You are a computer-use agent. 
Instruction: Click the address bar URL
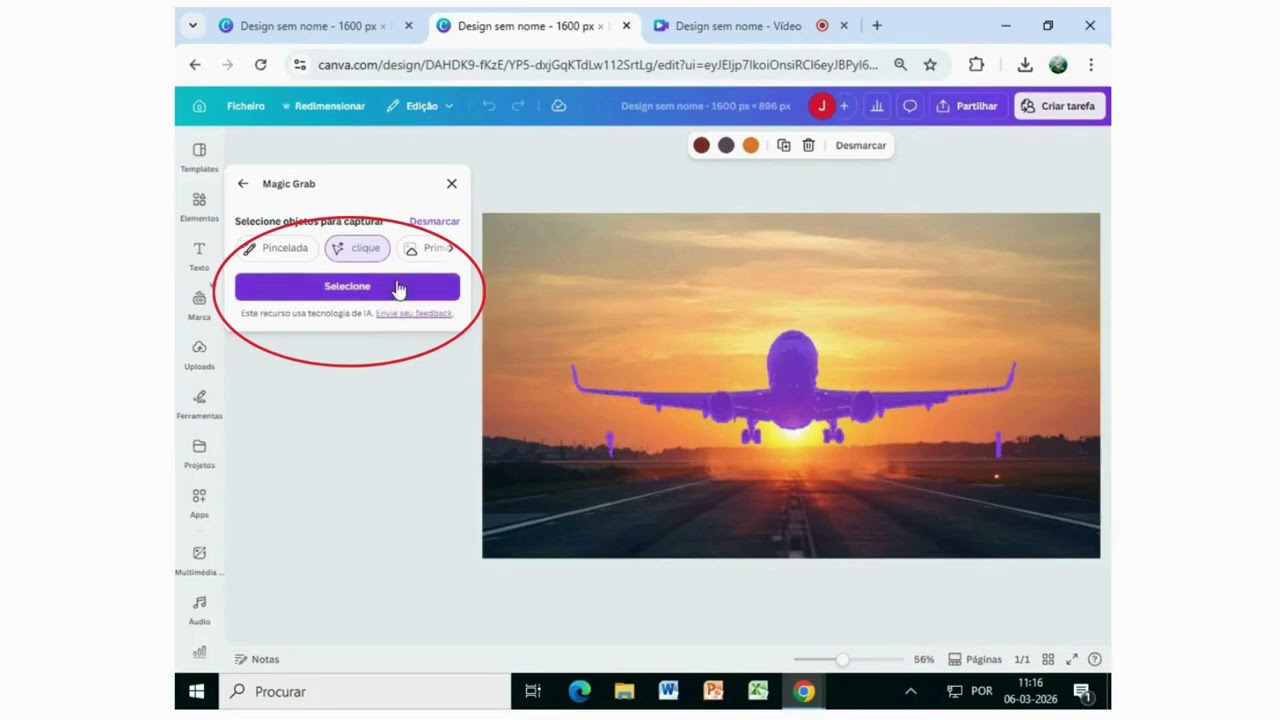(x=598, y=65)
